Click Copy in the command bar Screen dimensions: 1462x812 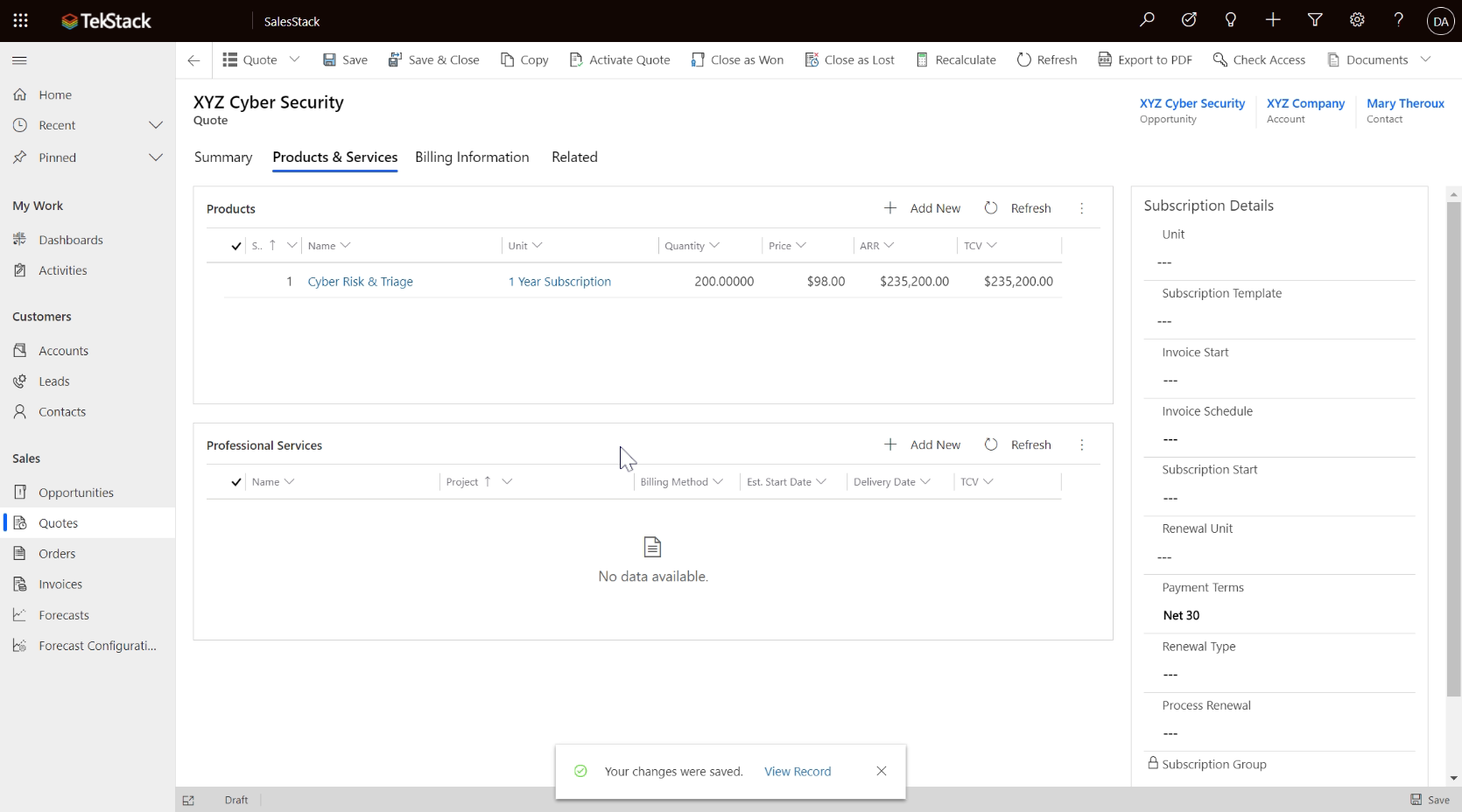524,59
